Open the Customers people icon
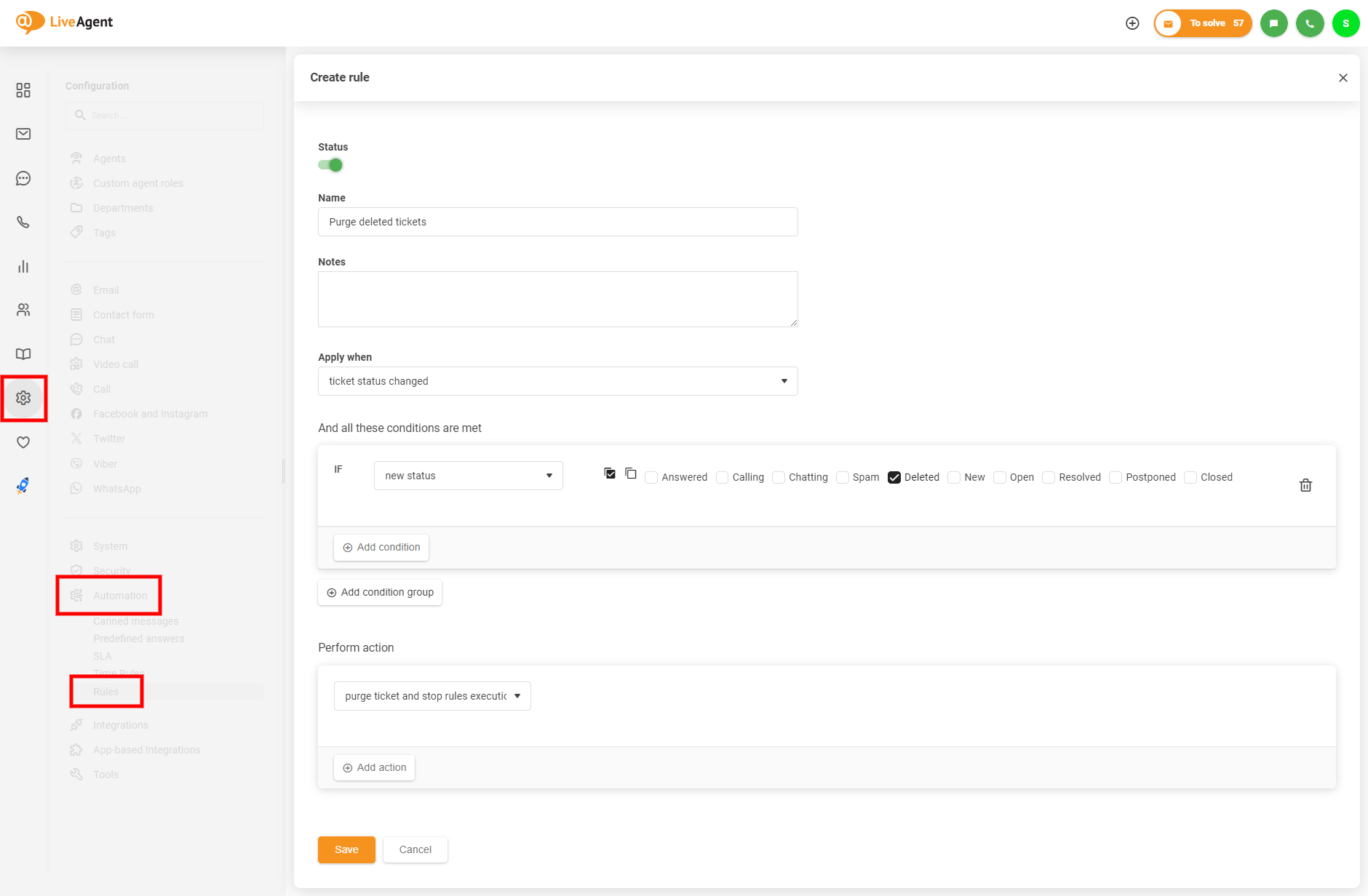The height and width of the screenshot is (896, 1368). pos(23,311)
